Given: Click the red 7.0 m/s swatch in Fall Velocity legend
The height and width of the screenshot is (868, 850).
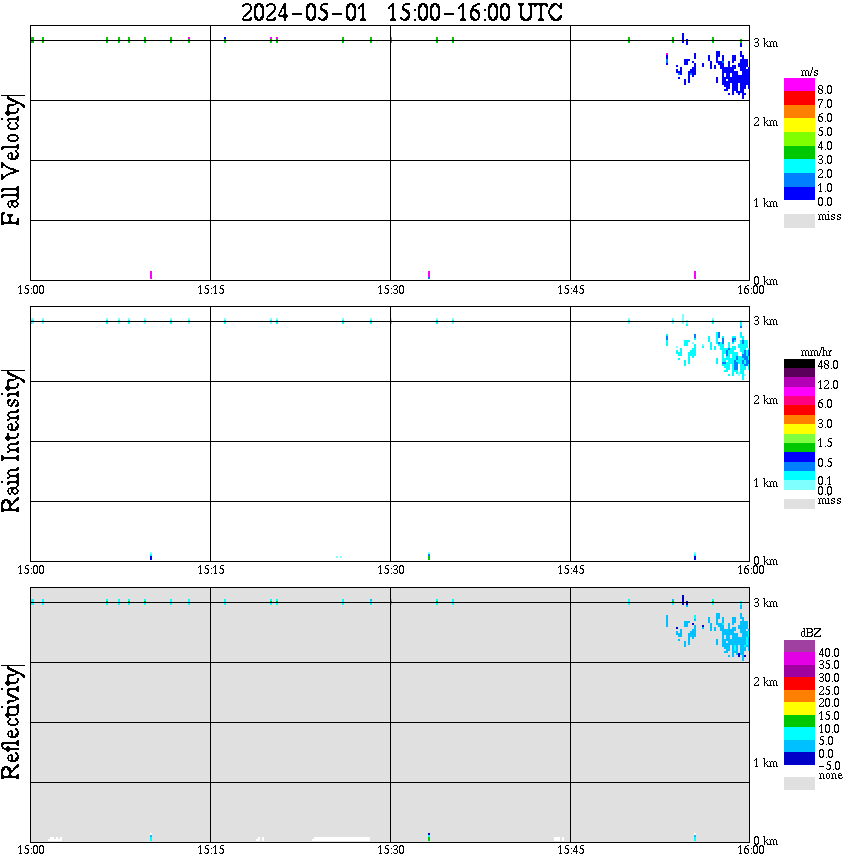Looking at the screenshot, I should (x=799, y=98).
